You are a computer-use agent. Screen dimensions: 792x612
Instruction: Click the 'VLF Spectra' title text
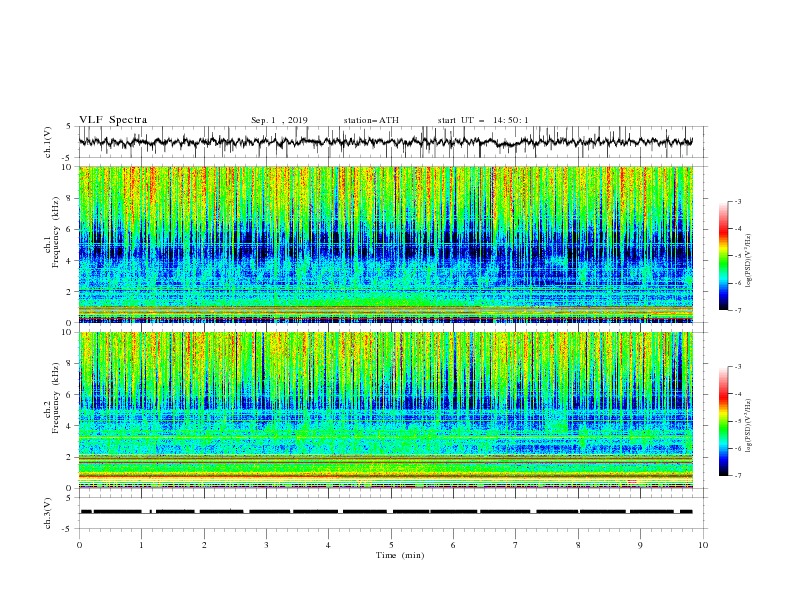(x=113, y=120)
